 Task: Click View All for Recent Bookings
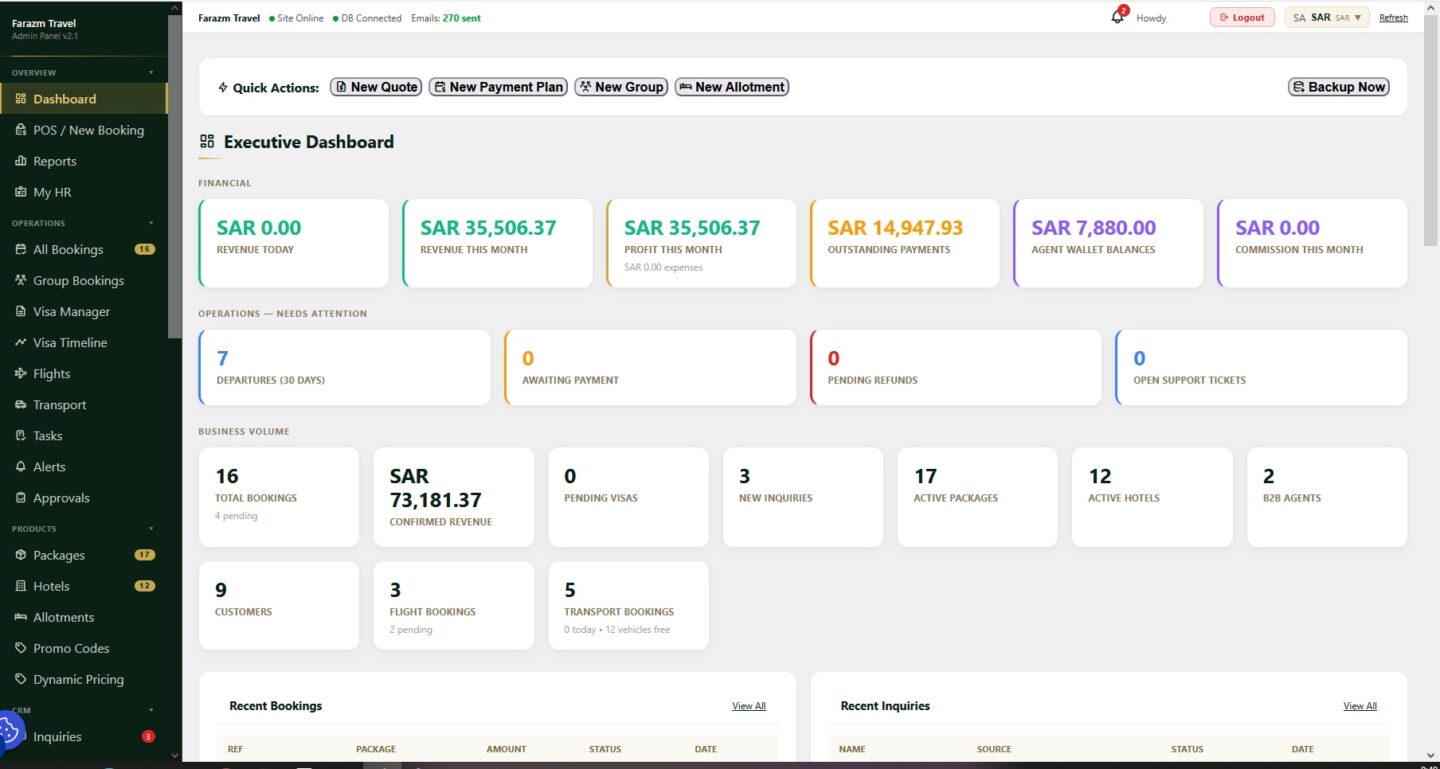pos(749,706)
